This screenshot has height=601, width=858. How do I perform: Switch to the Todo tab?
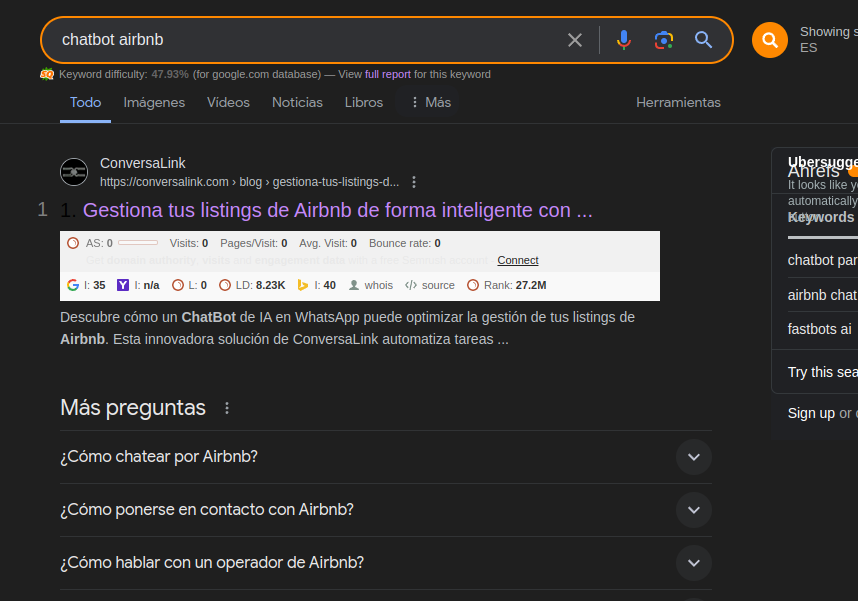85,102
